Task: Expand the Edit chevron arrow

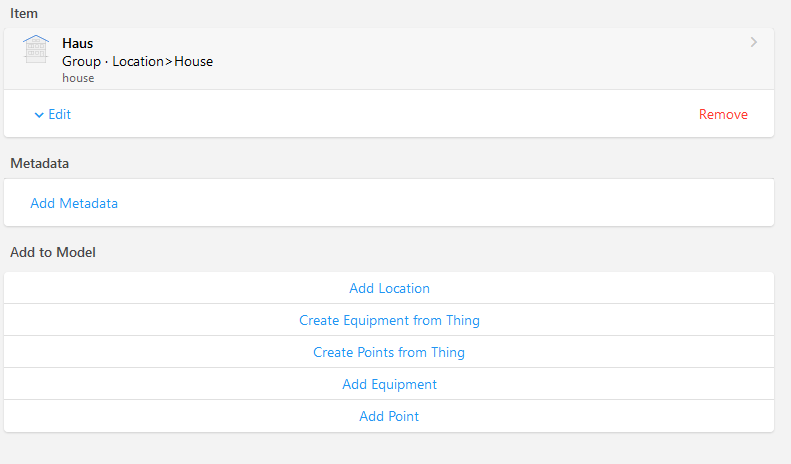Action: pos(39,115)
